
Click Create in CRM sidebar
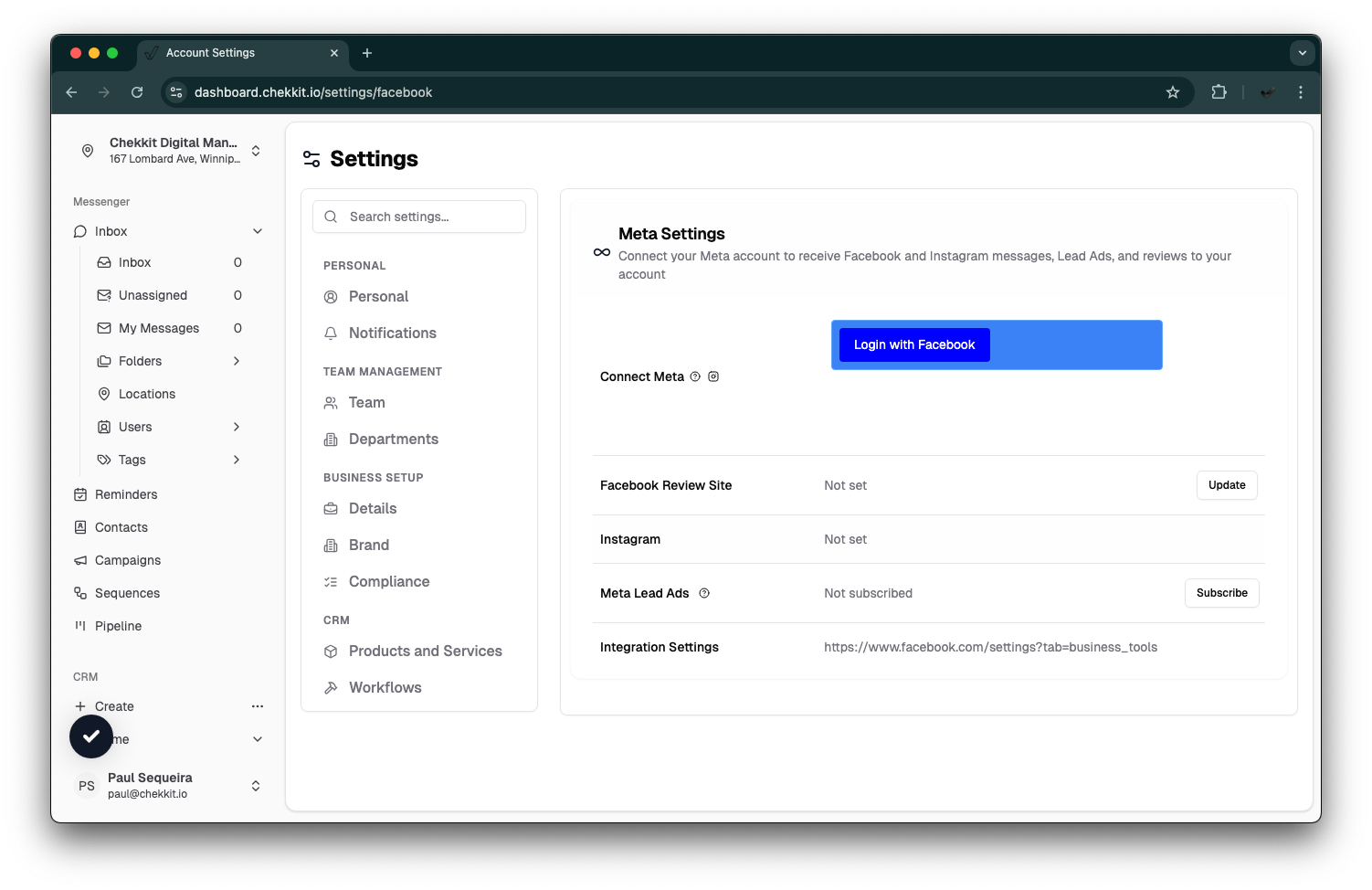[114, 706]
